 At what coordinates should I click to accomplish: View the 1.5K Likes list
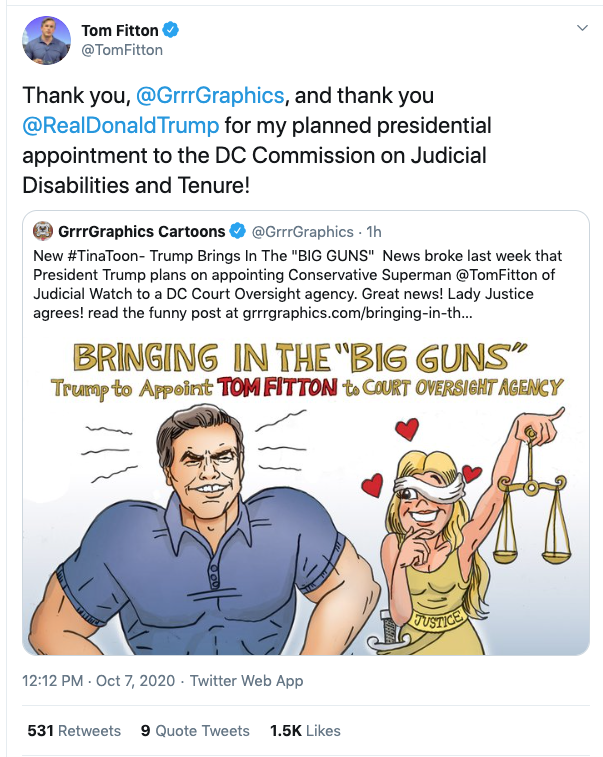[305, 730]
